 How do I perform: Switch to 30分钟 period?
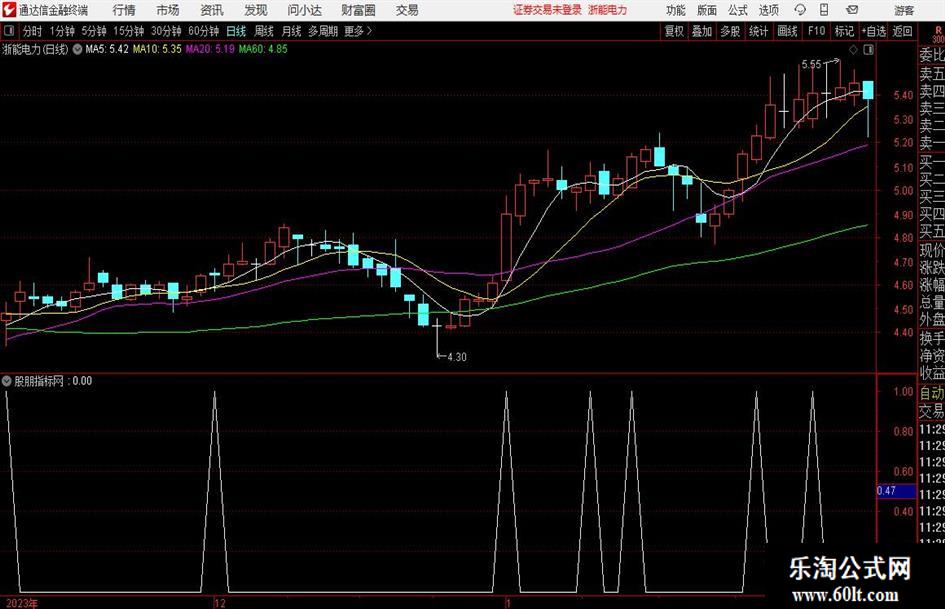pyautogui.click(x=166, y=31)
